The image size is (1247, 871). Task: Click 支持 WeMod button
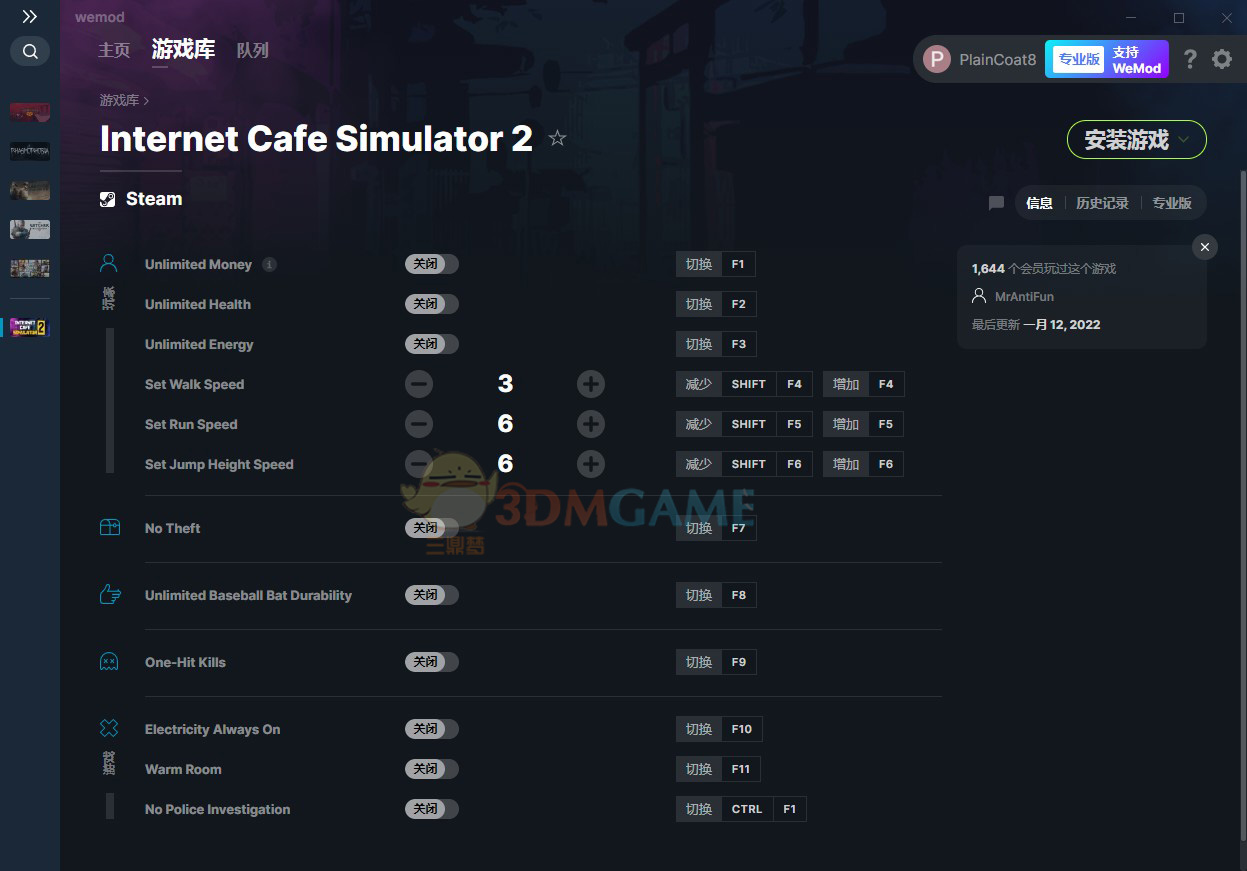click(1137, 59)
